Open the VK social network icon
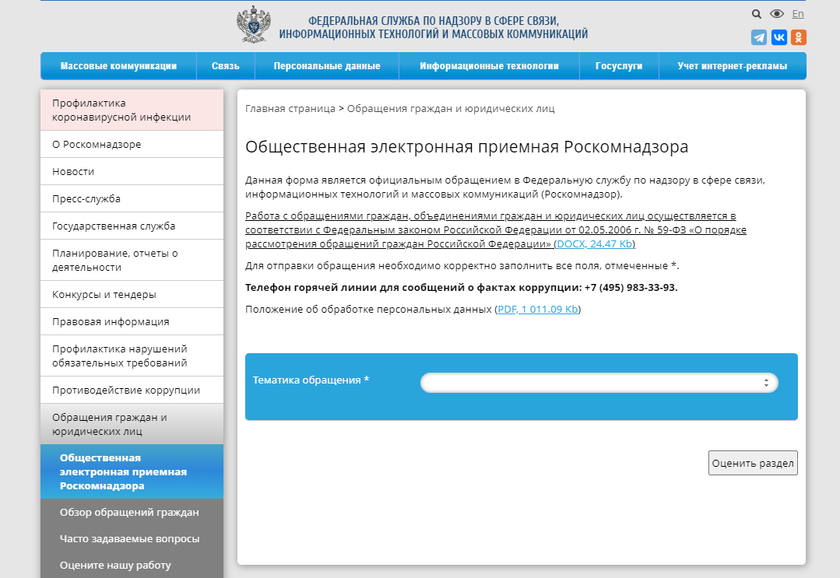Image resolution: width=840 pixels, height=578 pixels. (779, 37)
